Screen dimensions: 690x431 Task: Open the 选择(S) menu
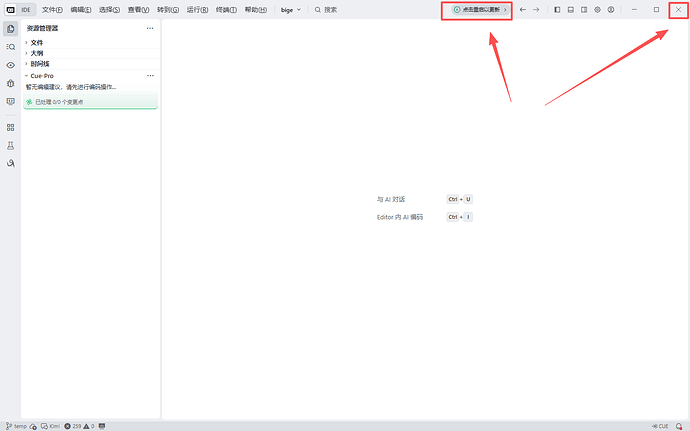coord(110,10)
